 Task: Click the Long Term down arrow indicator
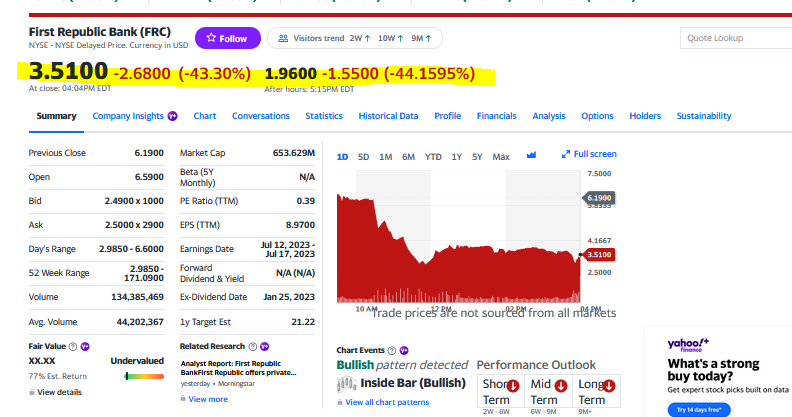pyautogui.click(x=609, y=386)
